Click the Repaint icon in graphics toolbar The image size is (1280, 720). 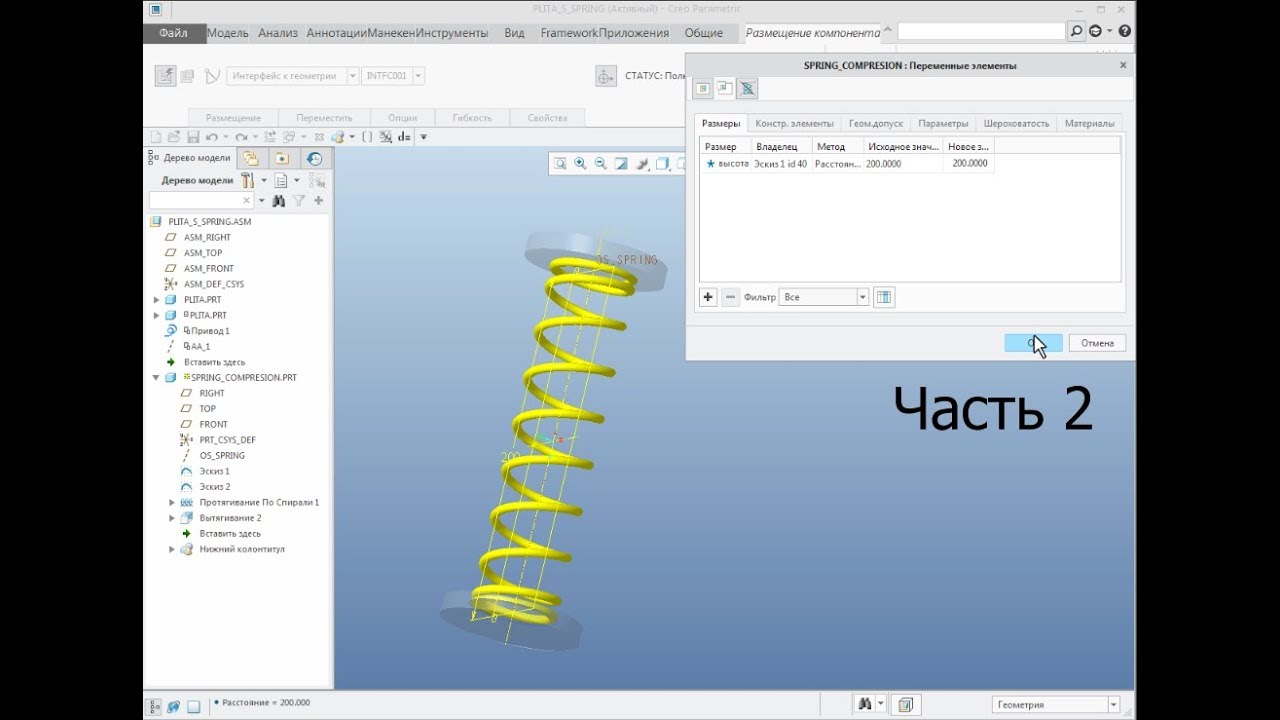(x=621, y=164)
